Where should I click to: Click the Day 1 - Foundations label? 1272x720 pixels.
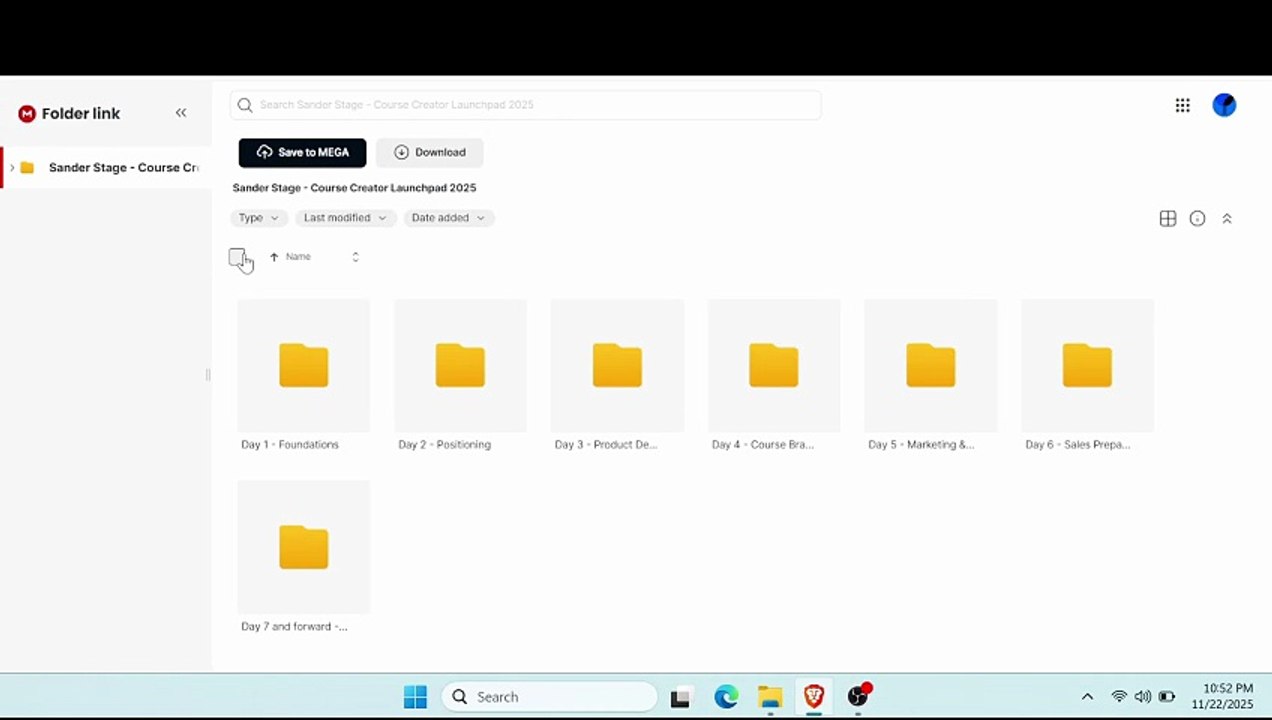coord(290,445)
